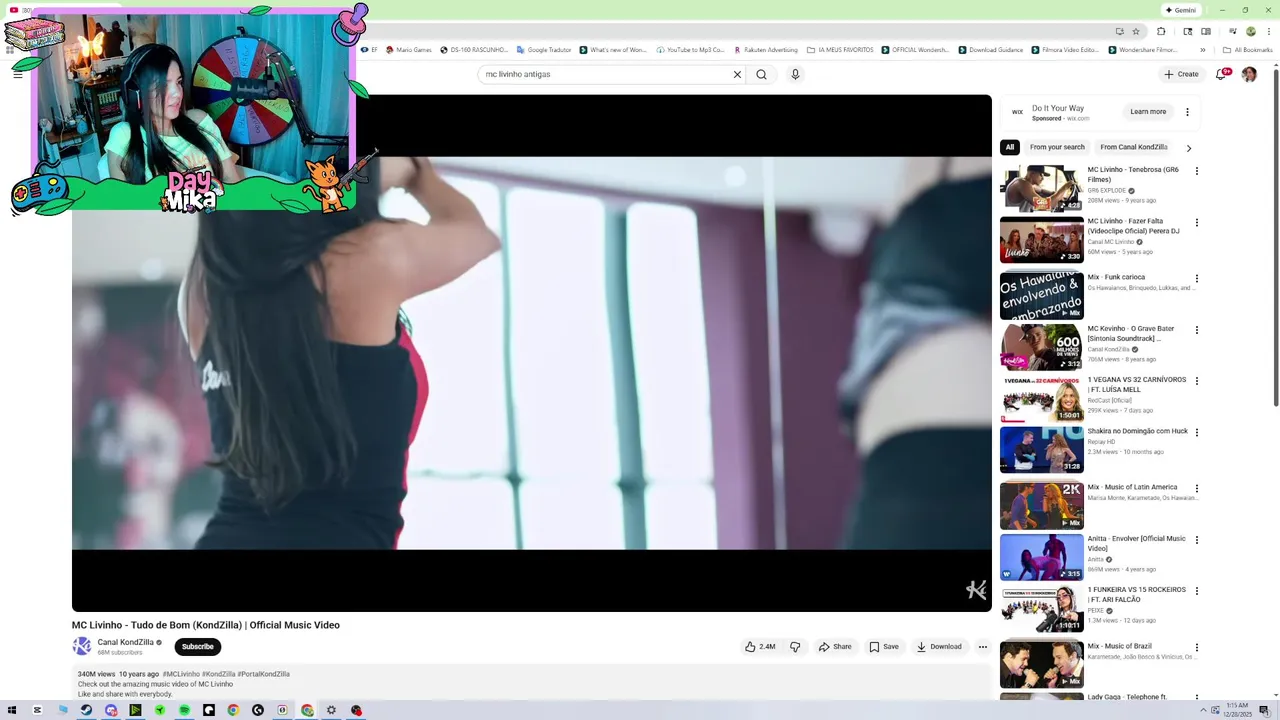Open options for the Wix sponsored ad
1280x720 pixels.
(1187, 112)
